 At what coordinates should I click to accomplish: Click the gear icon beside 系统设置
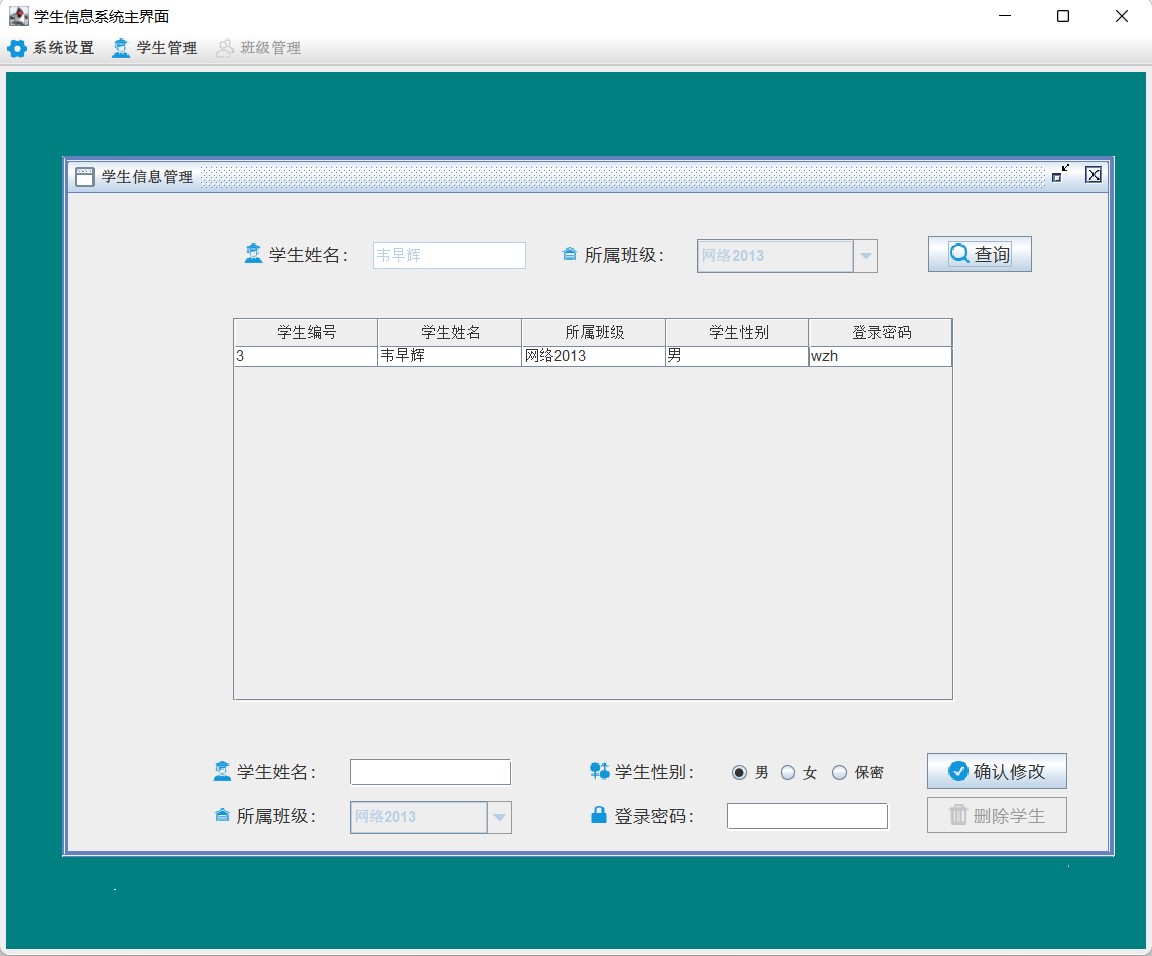(17, 48)
